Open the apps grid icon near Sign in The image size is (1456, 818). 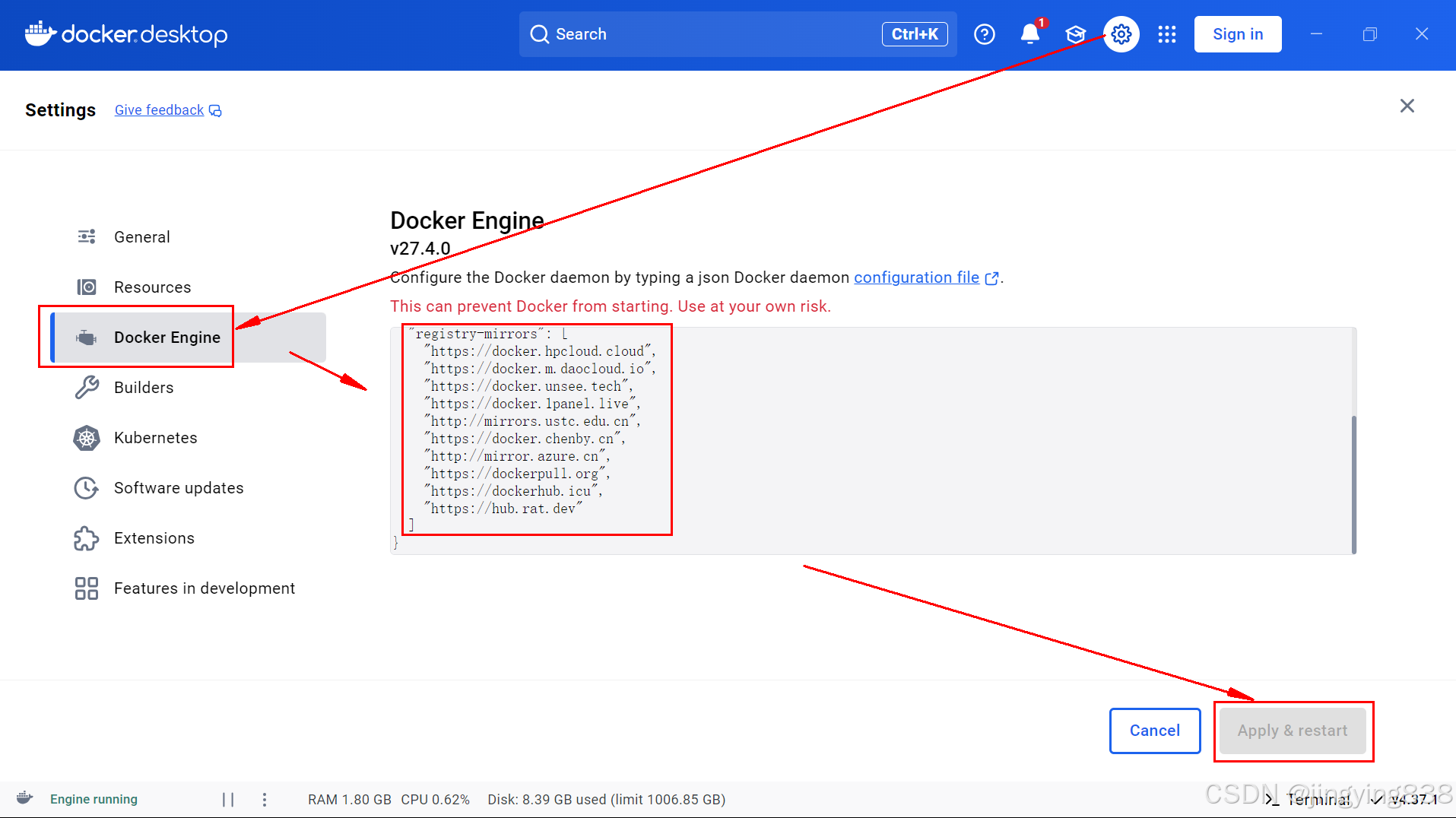(x=1167, y=34)
